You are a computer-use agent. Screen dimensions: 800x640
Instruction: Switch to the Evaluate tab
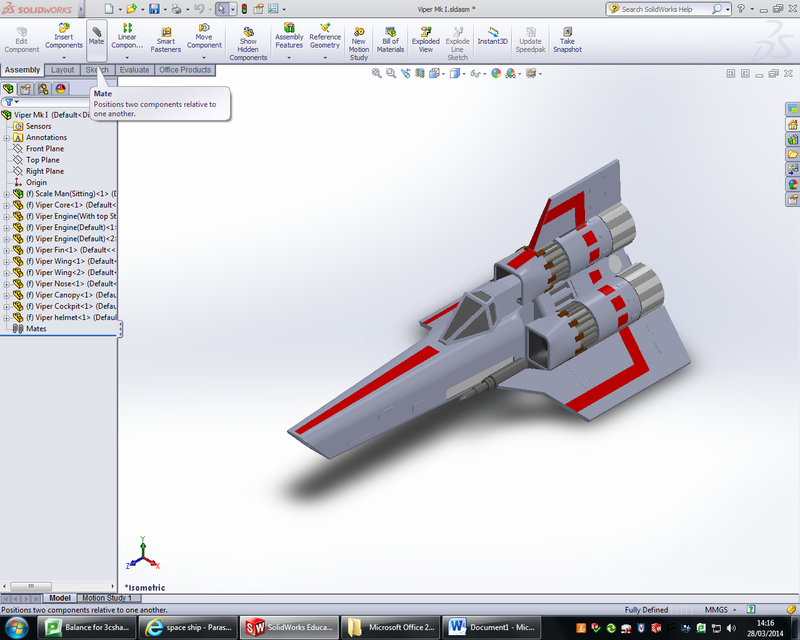point(133,70)
